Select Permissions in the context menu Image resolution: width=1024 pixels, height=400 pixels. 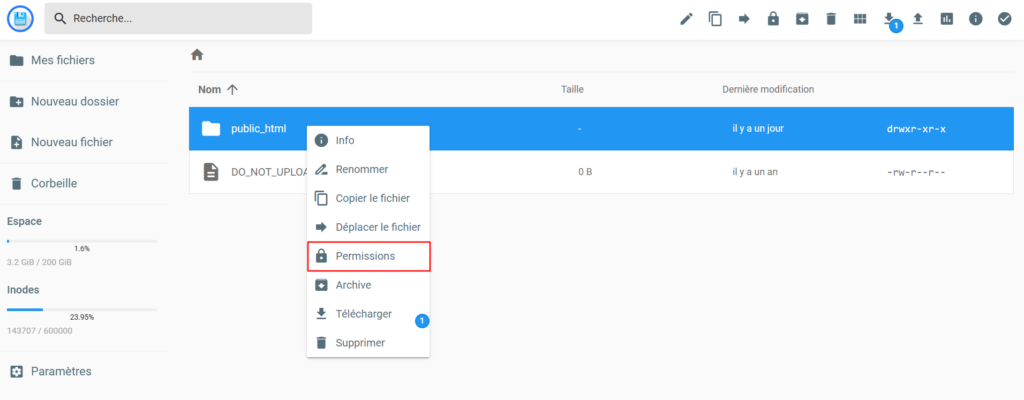click(368, 256)
